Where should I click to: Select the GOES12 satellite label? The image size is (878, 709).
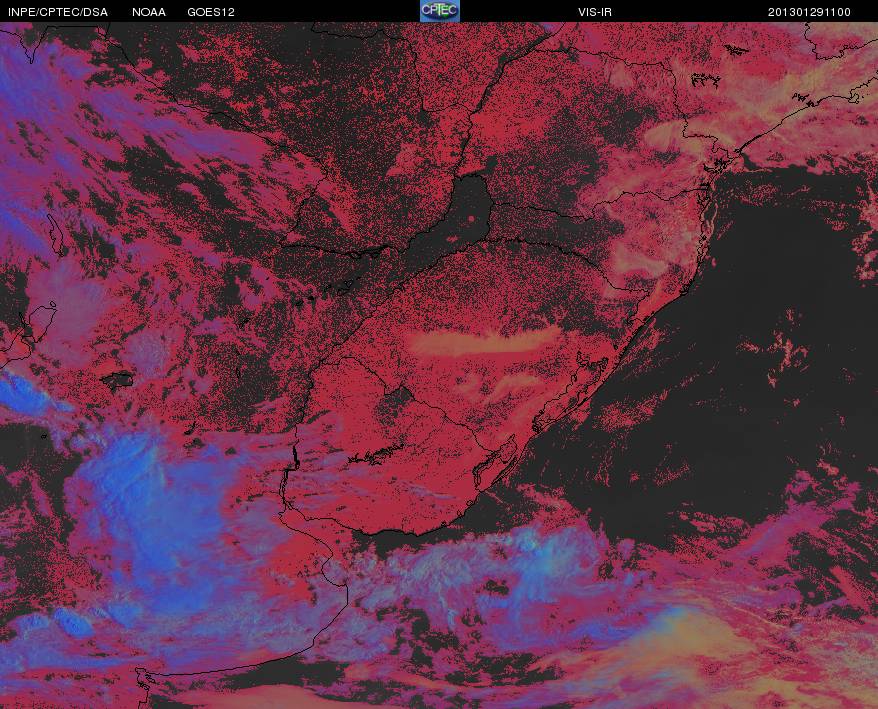click(211, 12)
